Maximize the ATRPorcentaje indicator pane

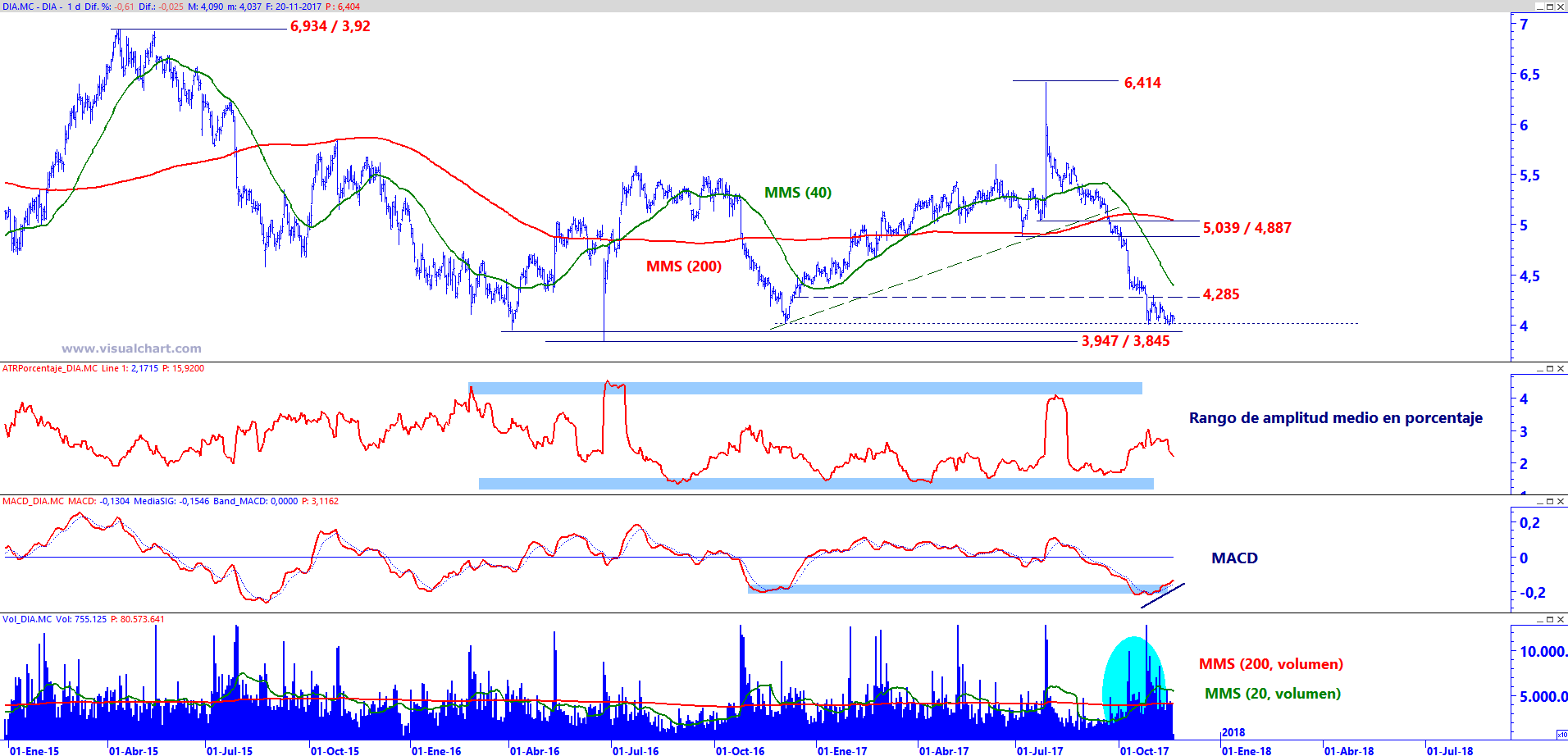click(1550, 368)
